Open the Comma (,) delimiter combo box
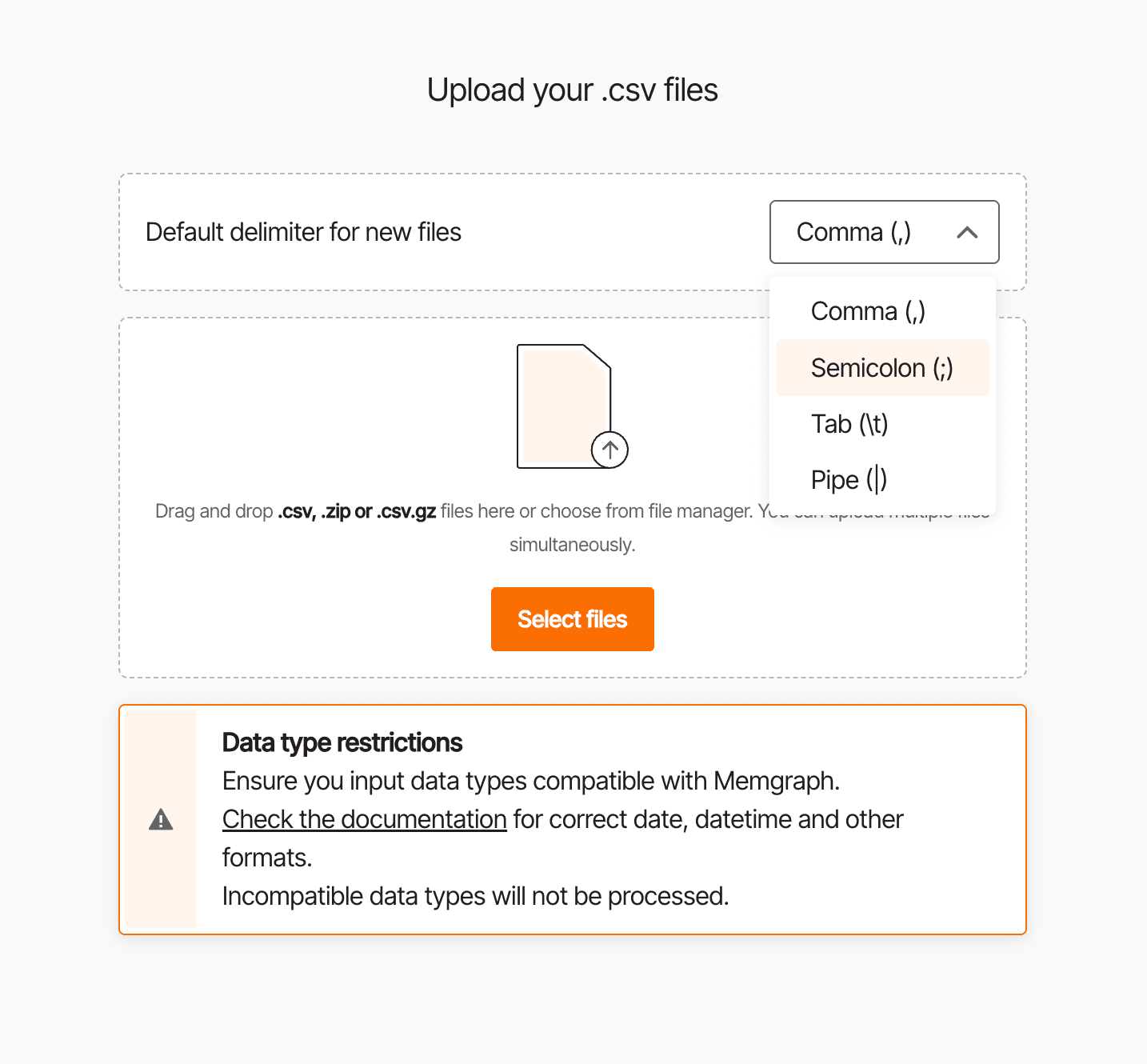1147x1064 pixels. [x=853, y=232]
